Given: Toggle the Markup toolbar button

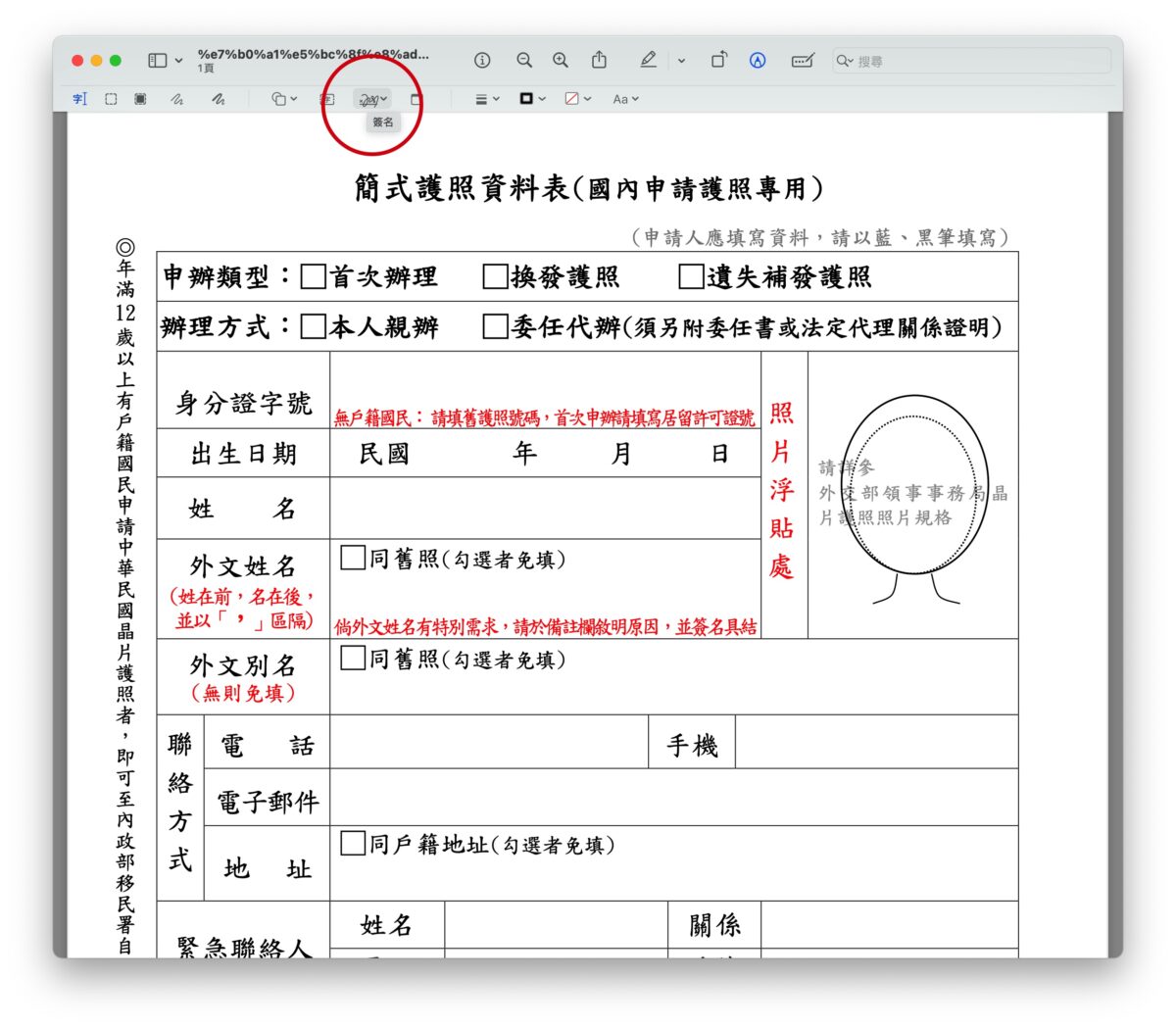Looking at the screenshot, I should coord(758,60).
